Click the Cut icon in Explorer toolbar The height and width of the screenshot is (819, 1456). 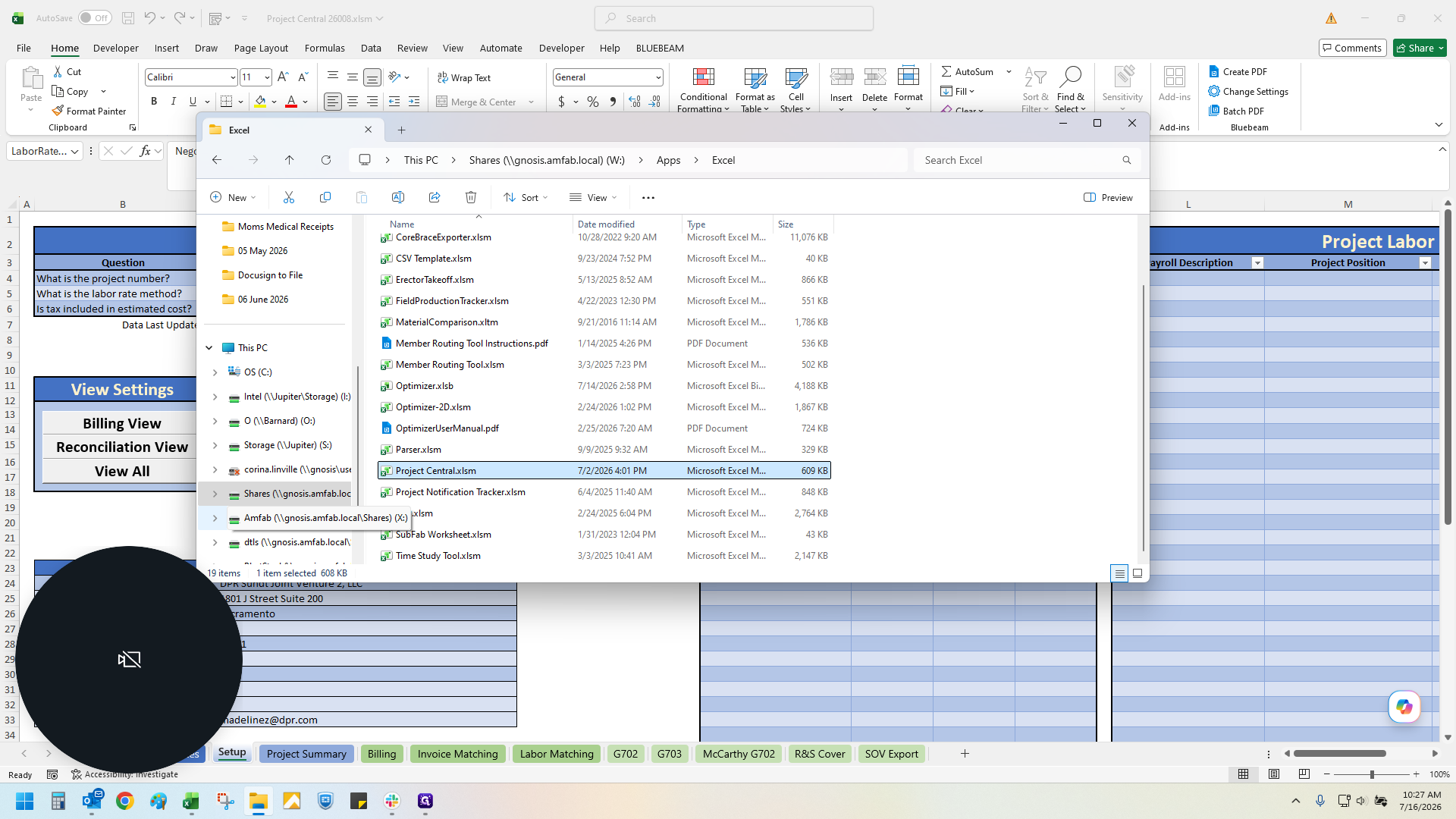click(x=289, y=197)
